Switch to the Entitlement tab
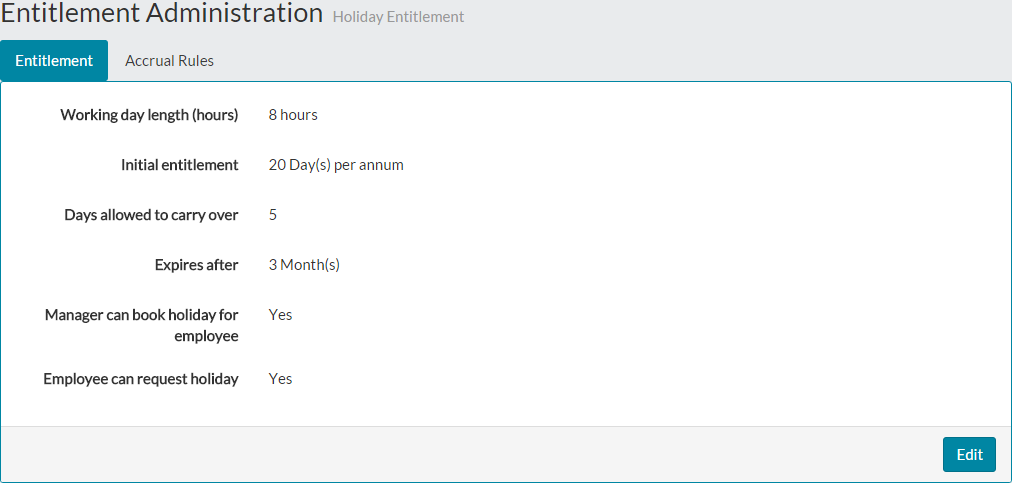The height and width of the screenshot is (483, 1012). pyautogui.click(x=54, y=61)
